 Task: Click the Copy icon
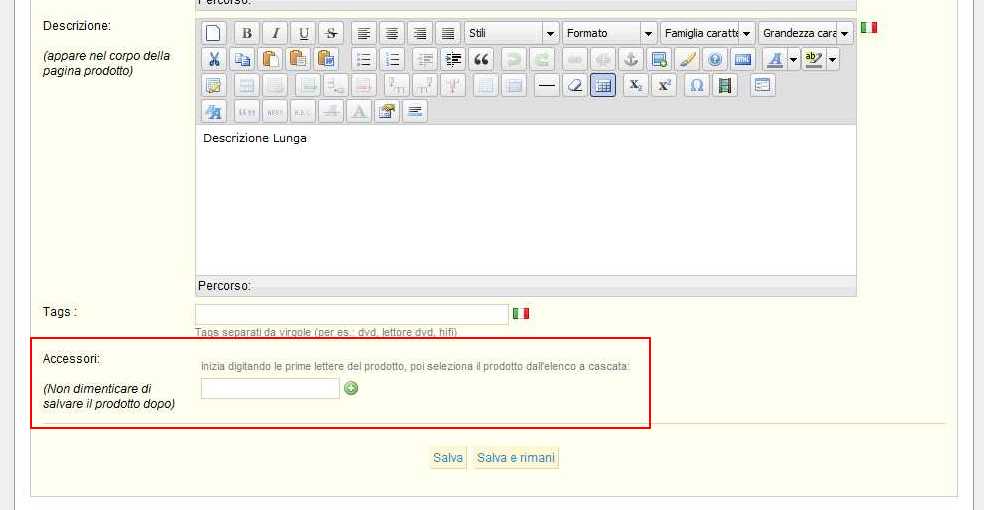[242, 60]
